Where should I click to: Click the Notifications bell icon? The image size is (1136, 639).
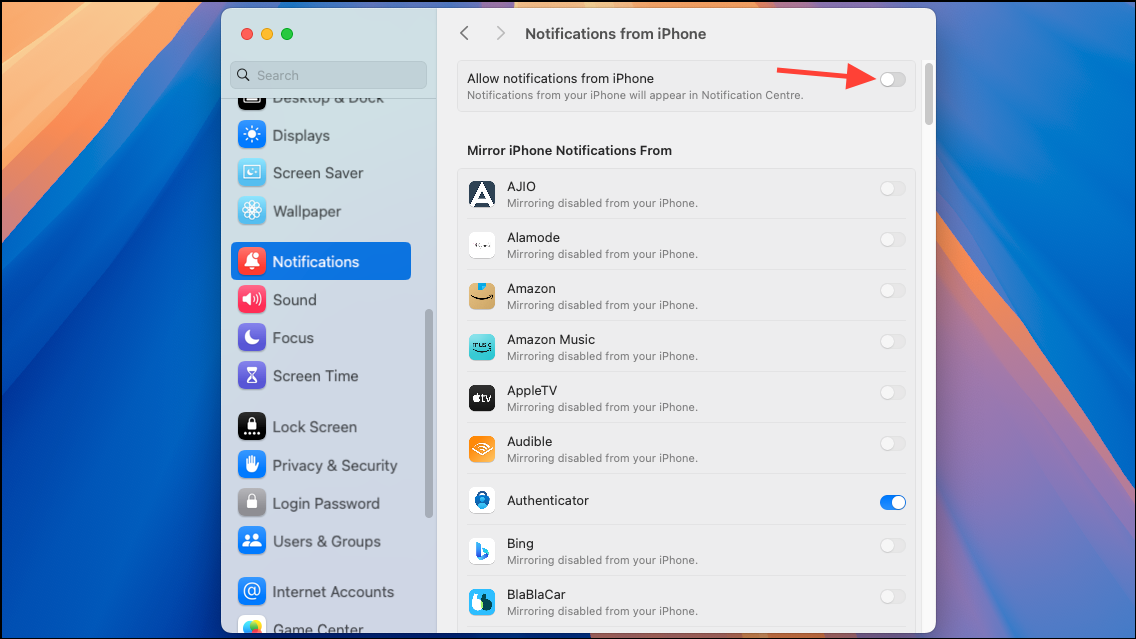[251, 262]
